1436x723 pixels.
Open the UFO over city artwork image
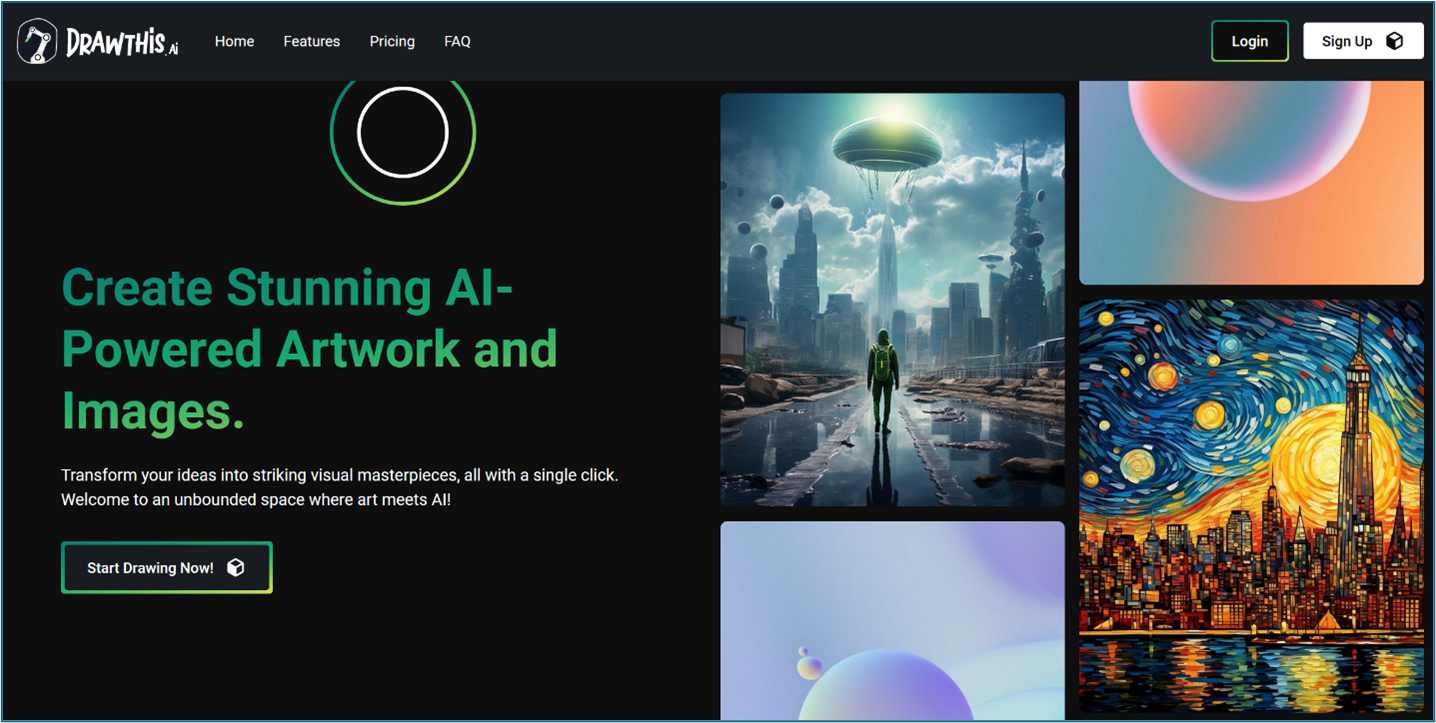[x=892, y=300]
